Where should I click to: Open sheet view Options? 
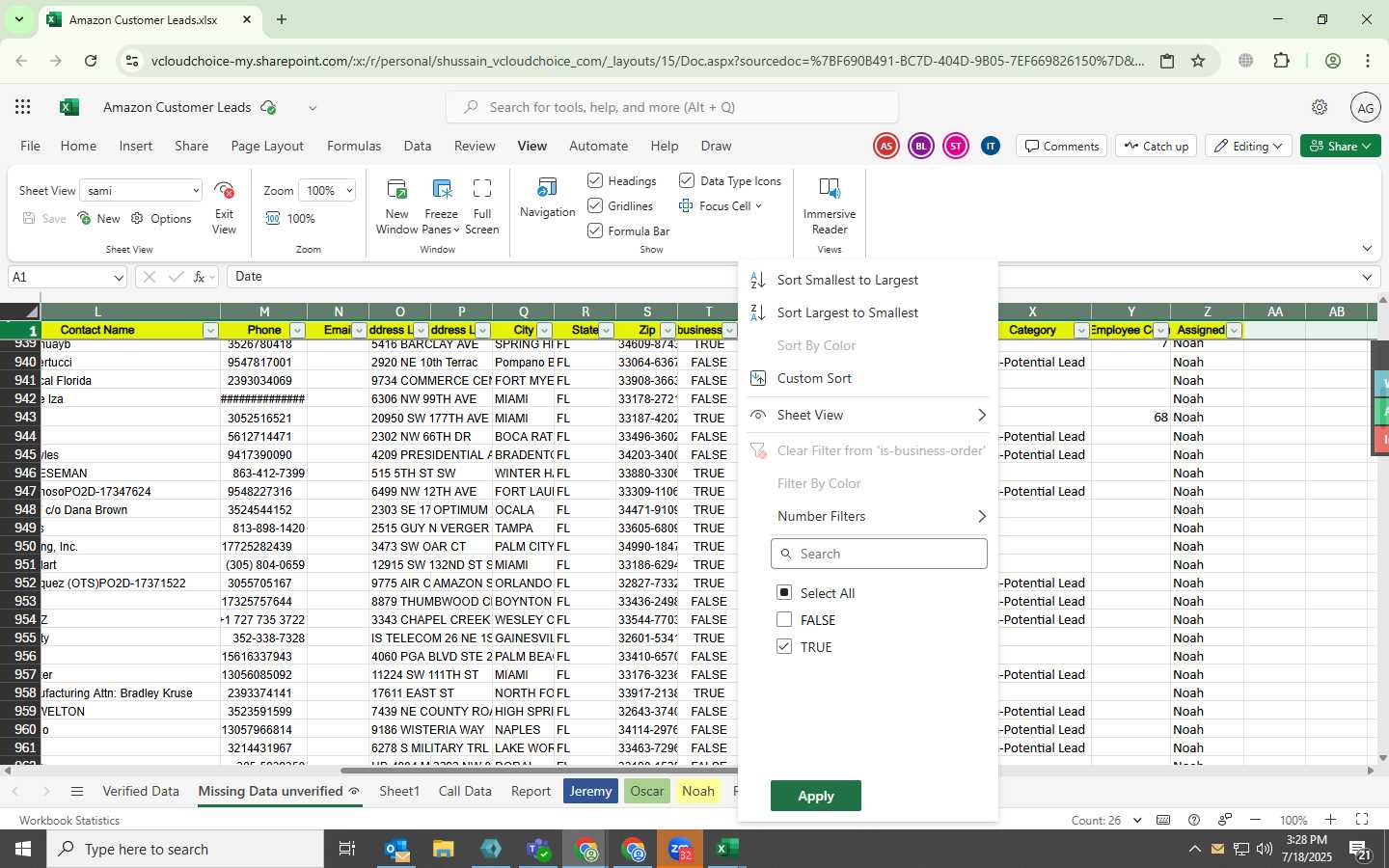[161, 219]
